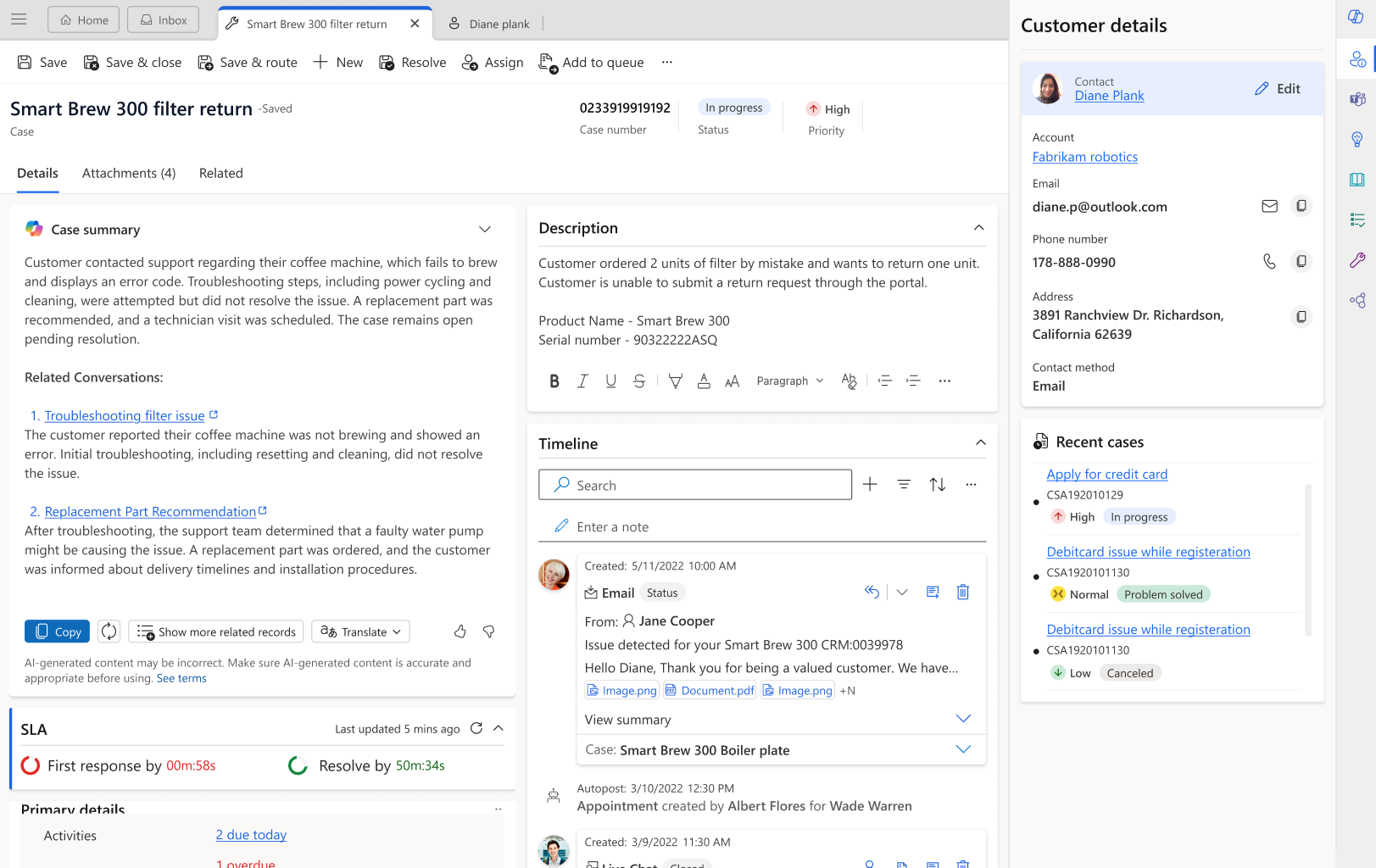Apply strikethrough formatting in Description
Image resolution: width=1376 pixels, height=868 pixels.
(639, 381)
